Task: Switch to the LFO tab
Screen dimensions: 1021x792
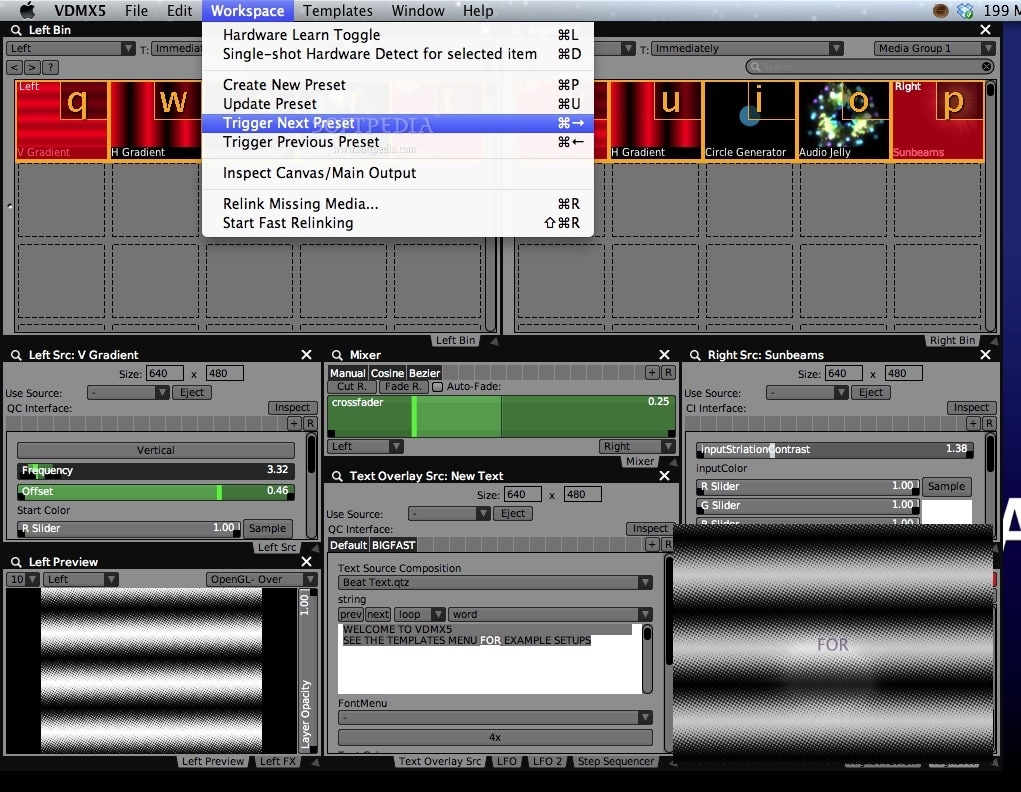Action: point(506,761)
